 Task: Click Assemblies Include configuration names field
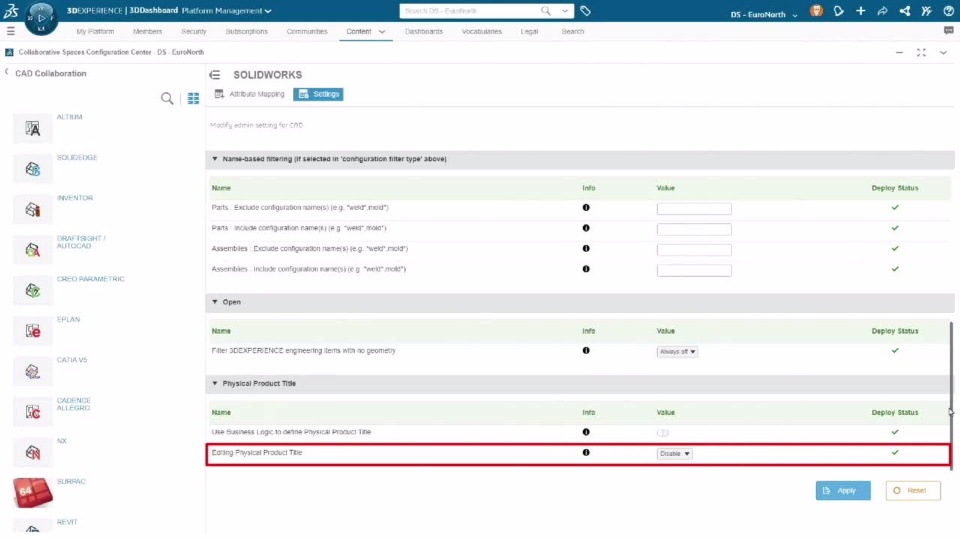click(x=694, y=270)
